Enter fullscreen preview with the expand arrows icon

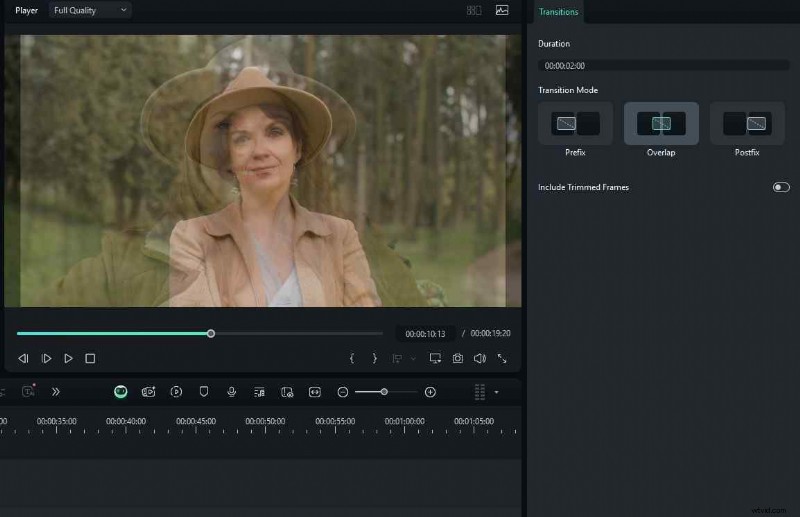[502, 358]
